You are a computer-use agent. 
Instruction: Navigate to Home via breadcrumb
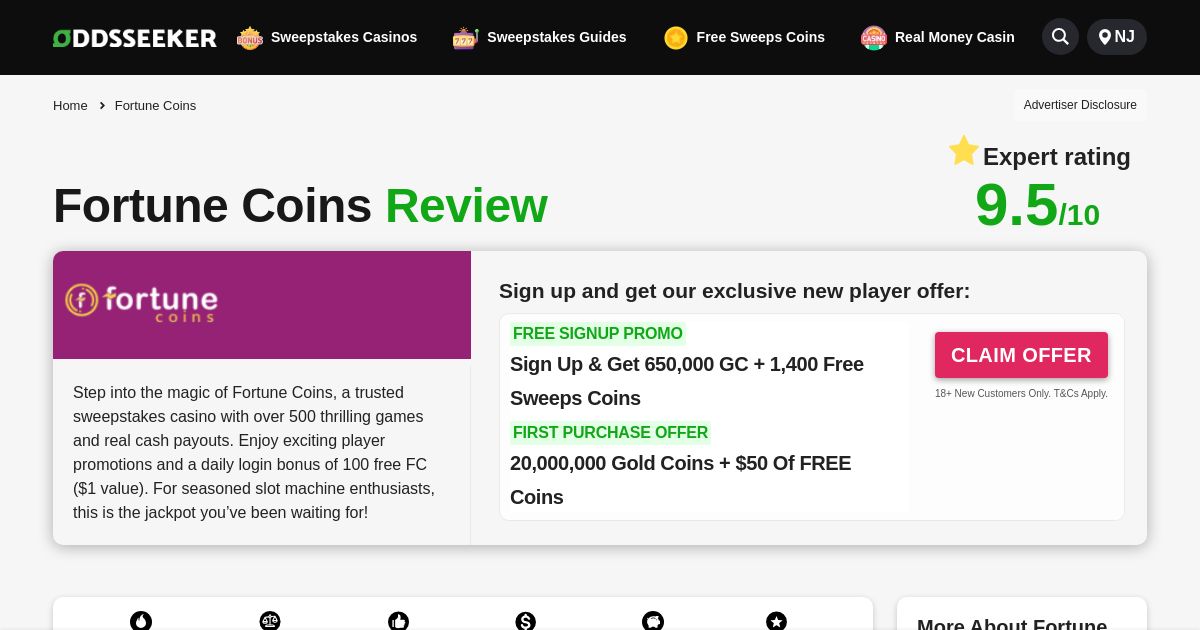point(70,105)
